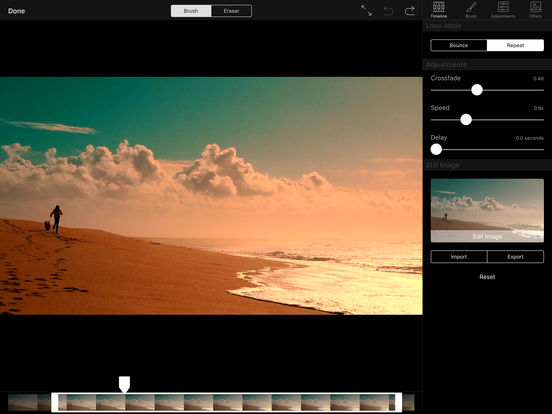The height and width of the screenshot is (414, 552).
Task: Switch to Eraser mode
Action: [231, 11]
